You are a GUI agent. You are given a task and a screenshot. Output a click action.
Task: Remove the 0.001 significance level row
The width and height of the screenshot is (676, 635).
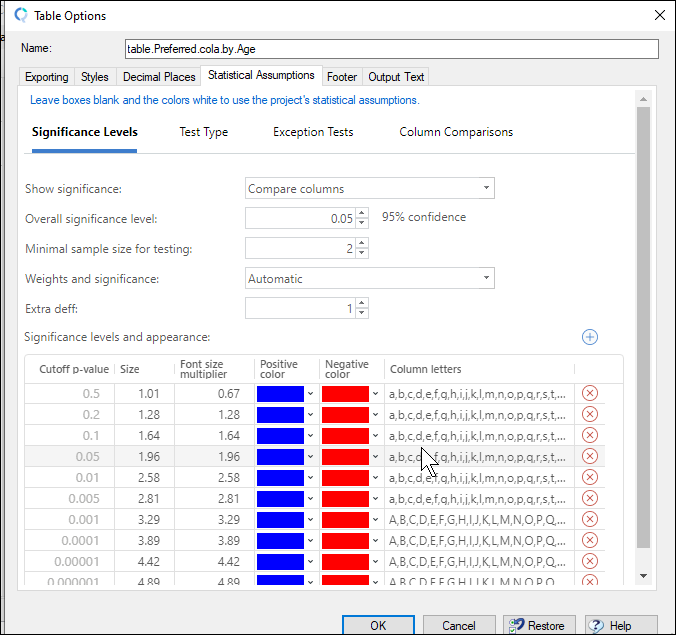(x=589, y=519)
